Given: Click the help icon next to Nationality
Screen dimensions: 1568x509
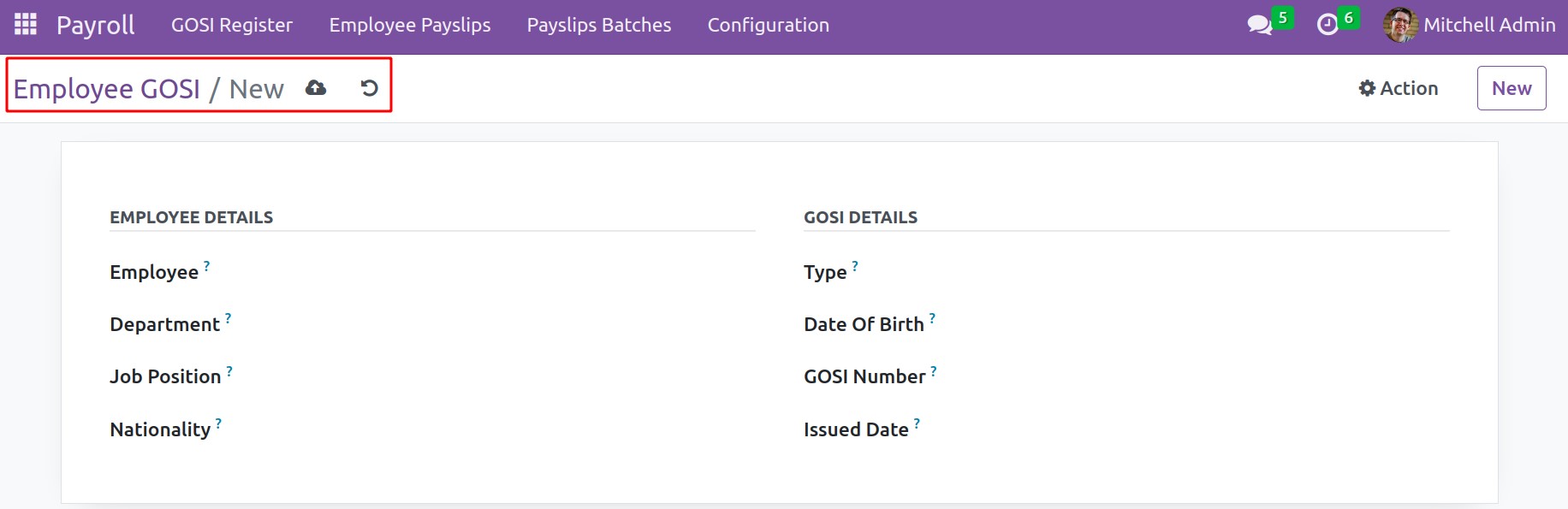Looking at the screenshot, I should point(219,423).
